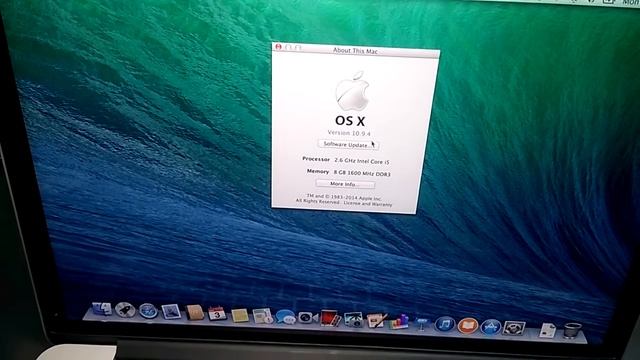Open App Store icon in Dock
This screenshot has height=360, width=640.
click(x=491, y=327)
